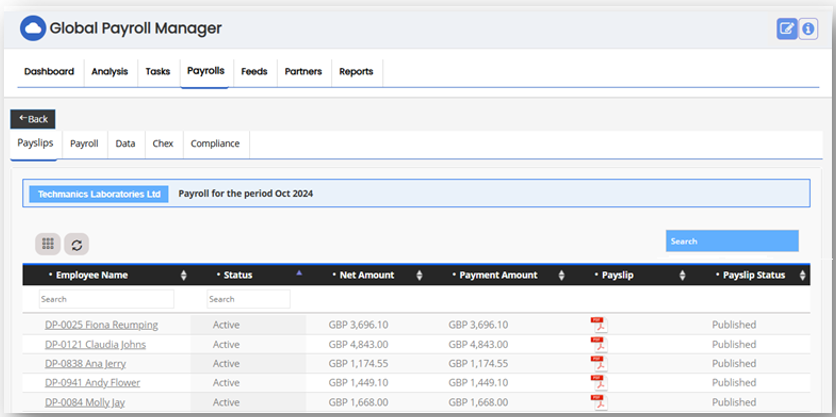Click the Payslip Status column header

point(754,275)
